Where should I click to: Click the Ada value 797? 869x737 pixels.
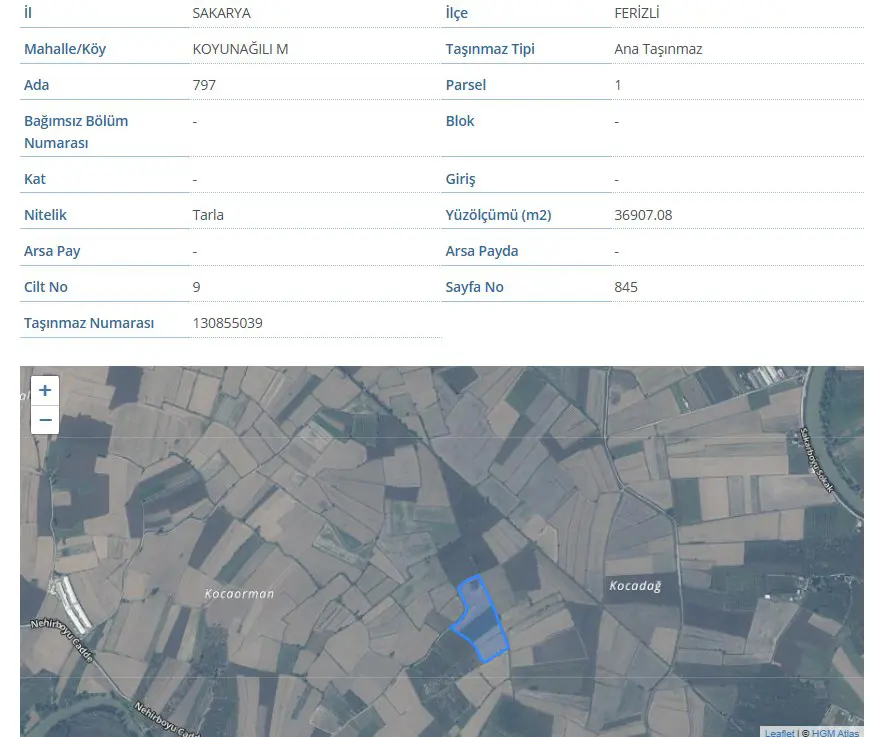click(204, 85)
